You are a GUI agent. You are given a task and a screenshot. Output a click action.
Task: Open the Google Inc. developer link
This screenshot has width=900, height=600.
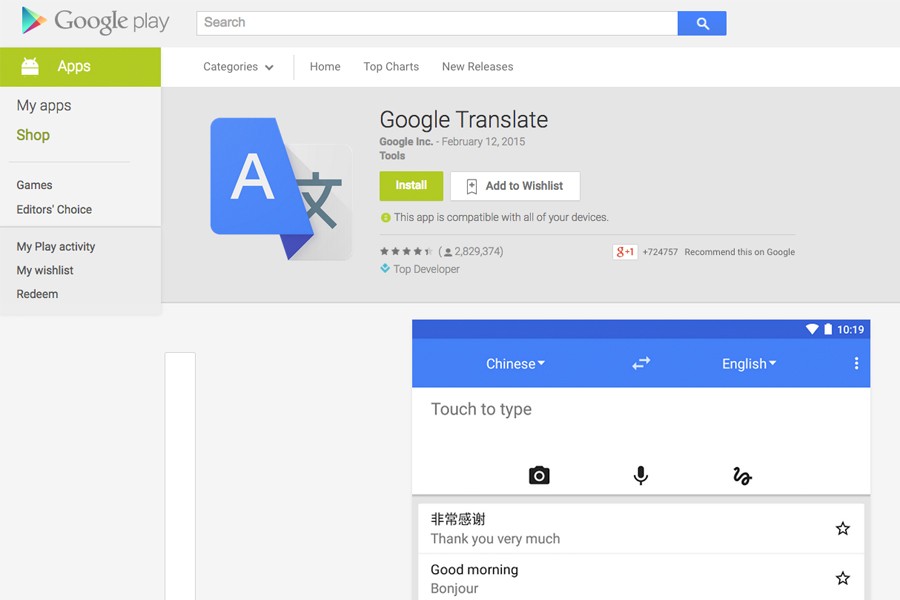click(x=406, y=142)
